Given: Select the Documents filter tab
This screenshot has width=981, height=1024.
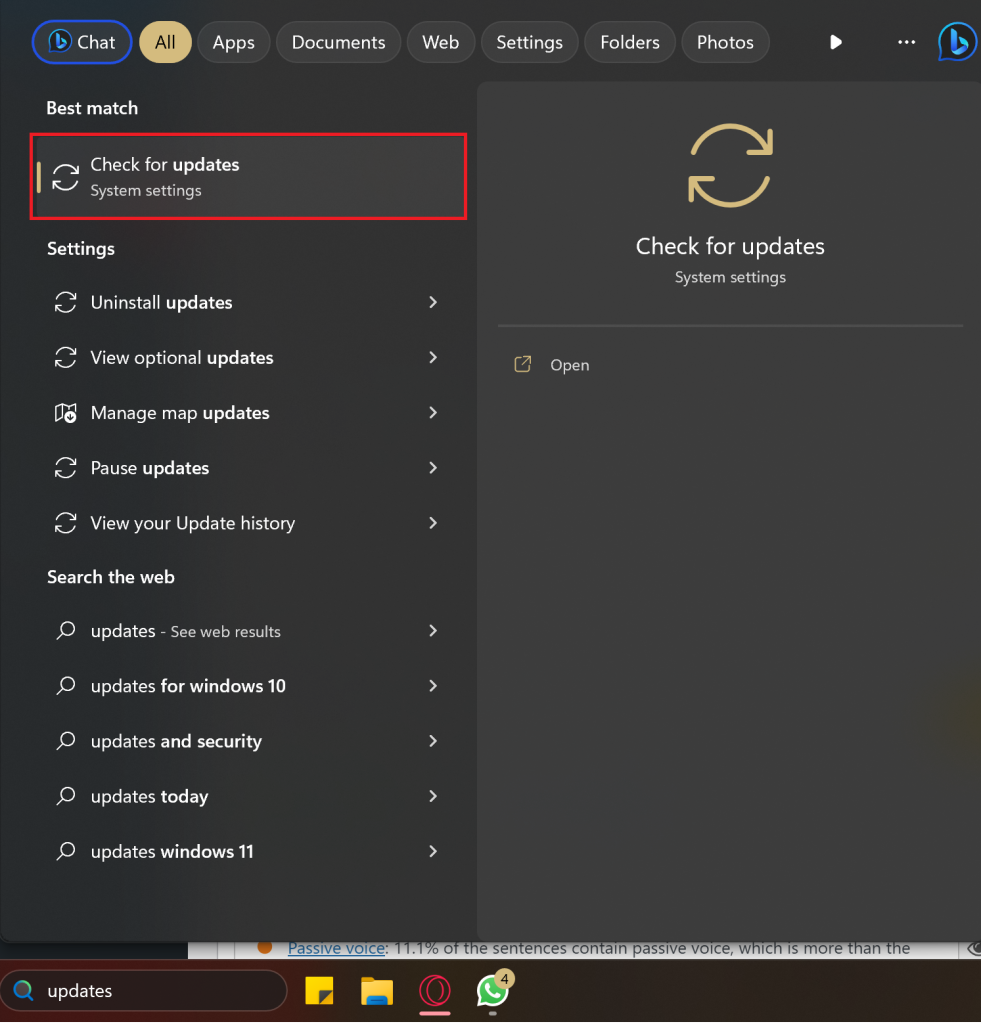Looking at the screenshot, I should 338,42.
